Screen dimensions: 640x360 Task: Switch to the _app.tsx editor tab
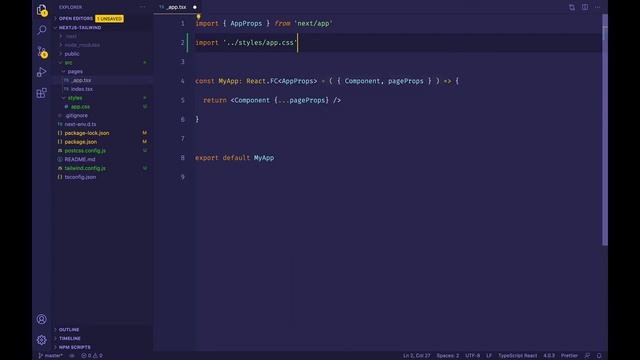[176, 7]
